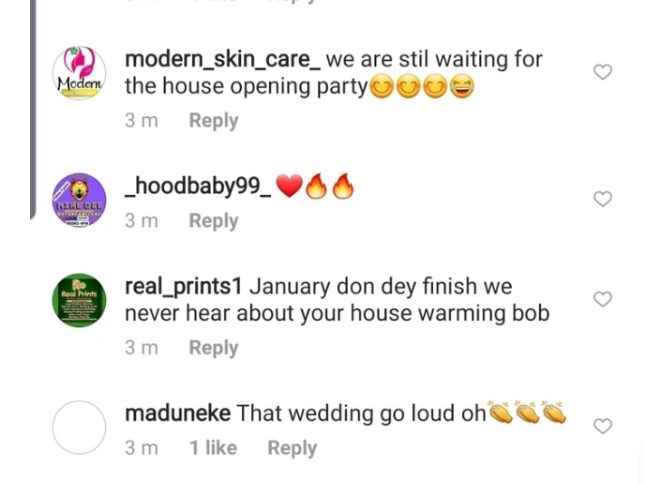
Task: Open real_prints1 username link
Action: tap(183, 287)
